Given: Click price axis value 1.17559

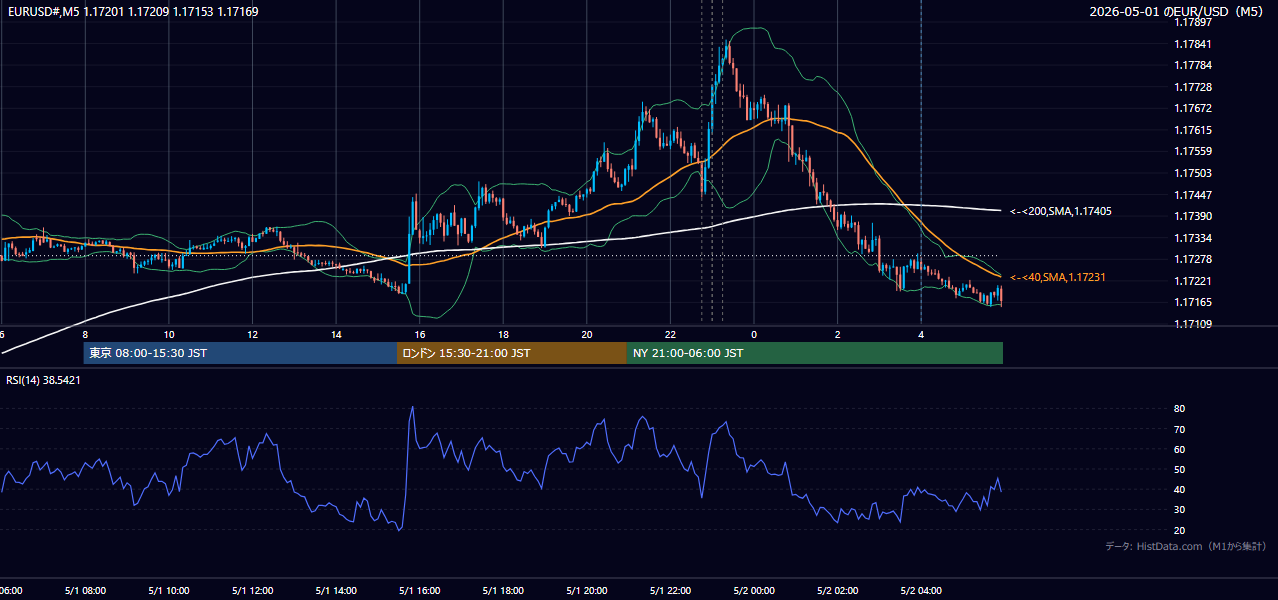Looking at the screenshot, I should [x=1193, y=151].
